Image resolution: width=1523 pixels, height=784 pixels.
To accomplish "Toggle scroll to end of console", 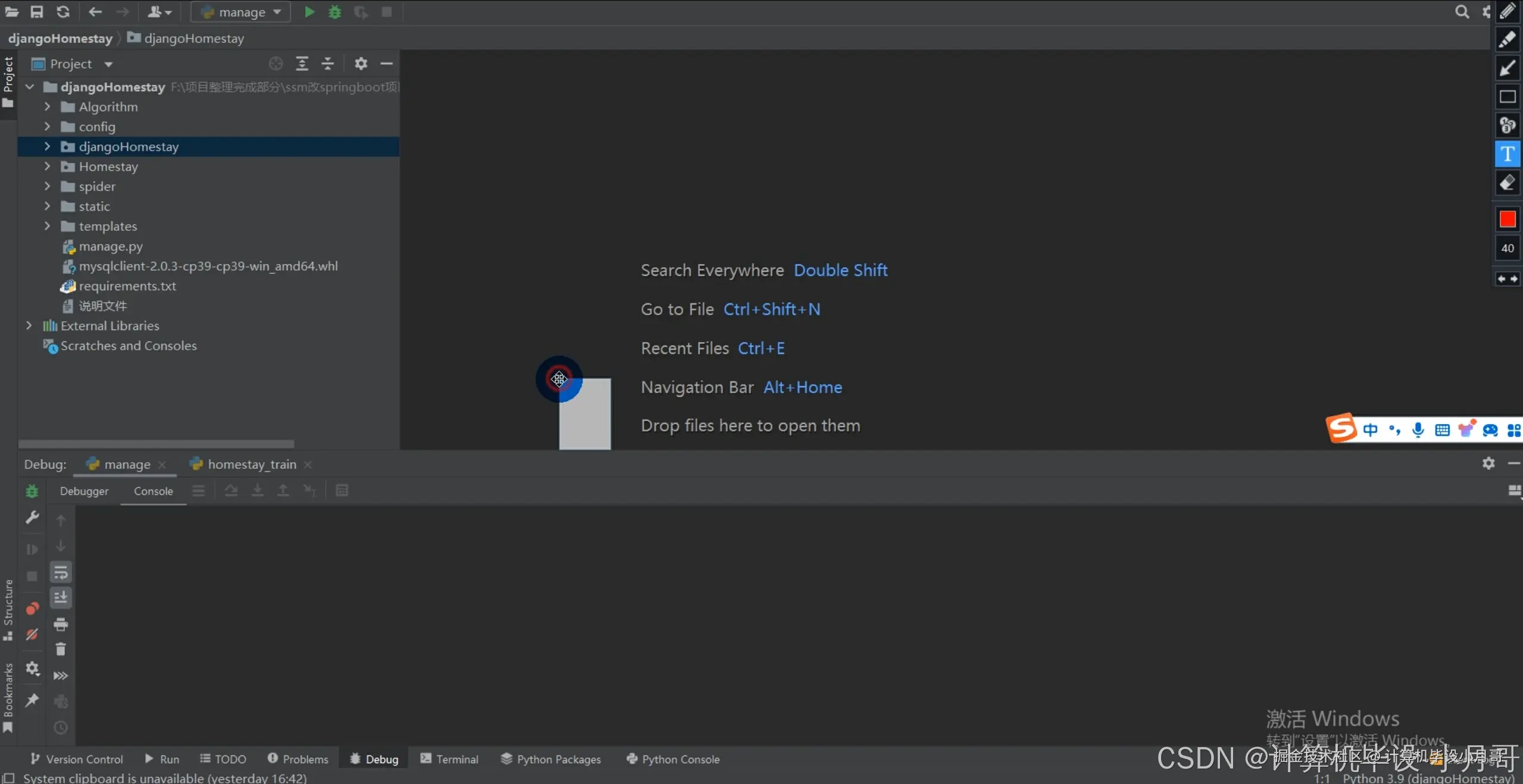I will (61, 598).
